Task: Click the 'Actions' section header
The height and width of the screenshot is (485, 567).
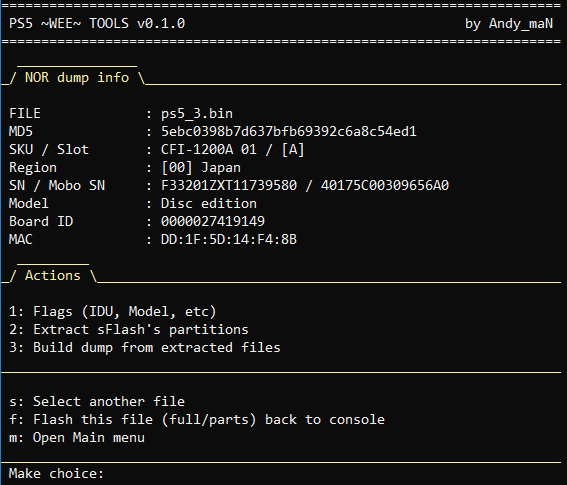Action: [x=53, y=276]
